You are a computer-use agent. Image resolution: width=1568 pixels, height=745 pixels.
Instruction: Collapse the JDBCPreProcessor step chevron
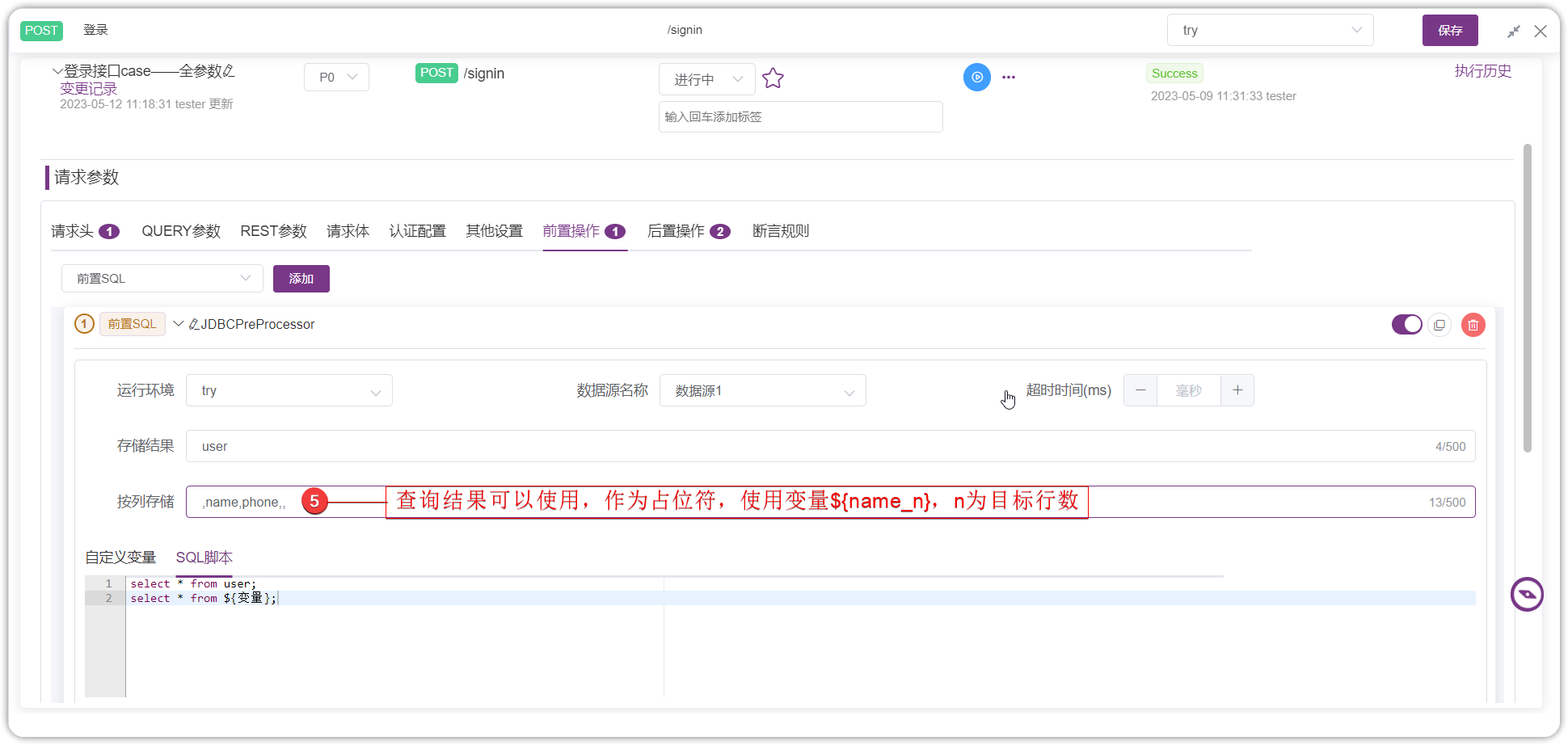[x=179, y=324]
